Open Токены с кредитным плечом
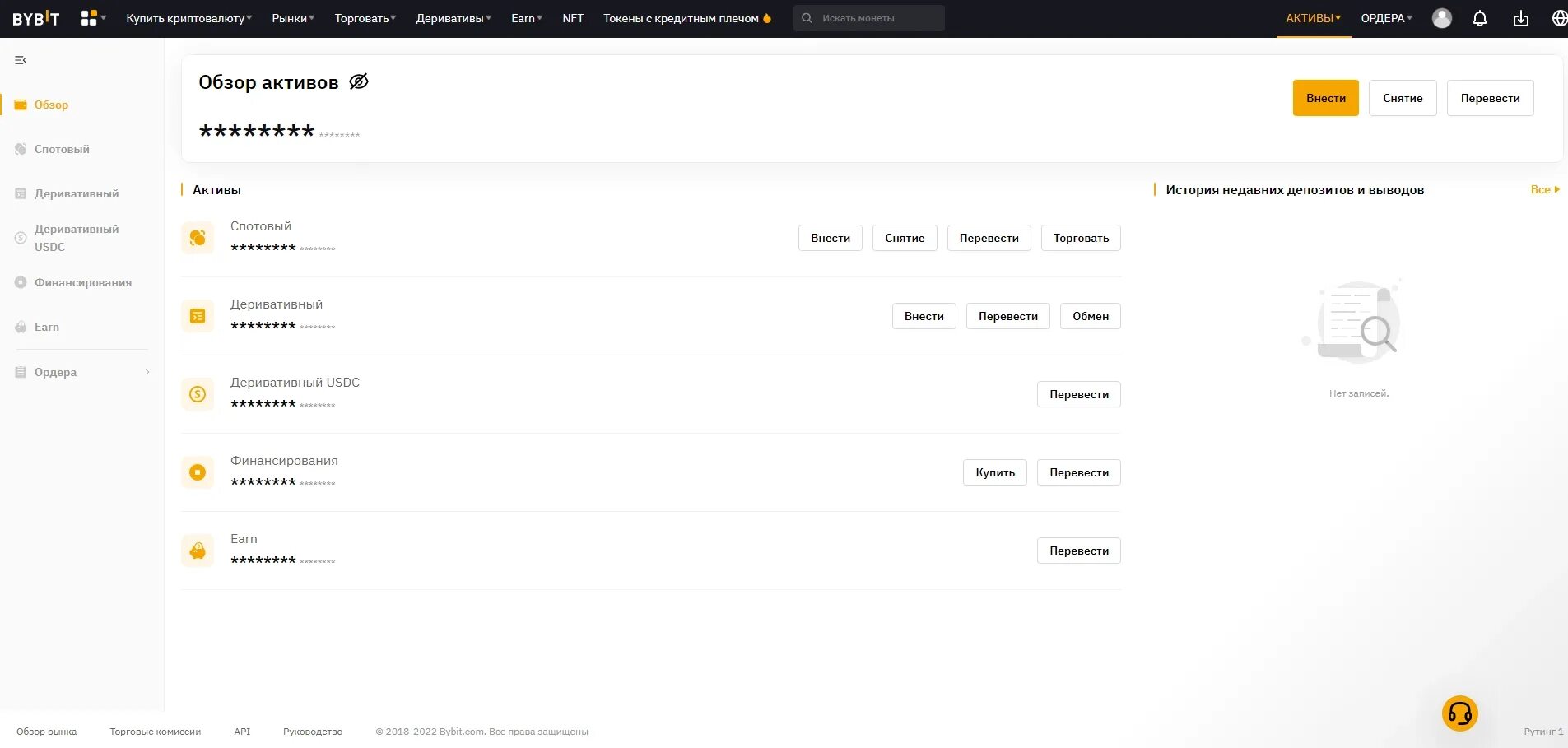The image size is (1568, 748). [x=681, y=18]
